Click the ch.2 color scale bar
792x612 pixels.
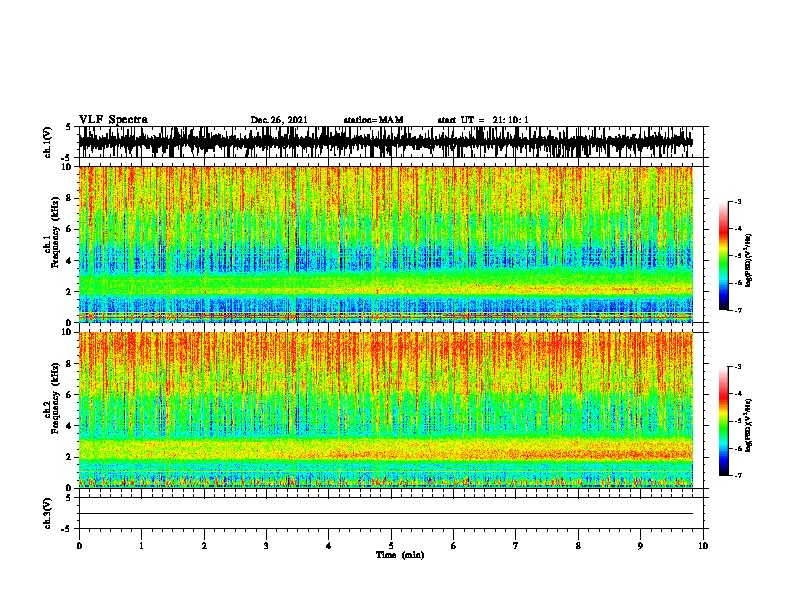tap(723, 421)
